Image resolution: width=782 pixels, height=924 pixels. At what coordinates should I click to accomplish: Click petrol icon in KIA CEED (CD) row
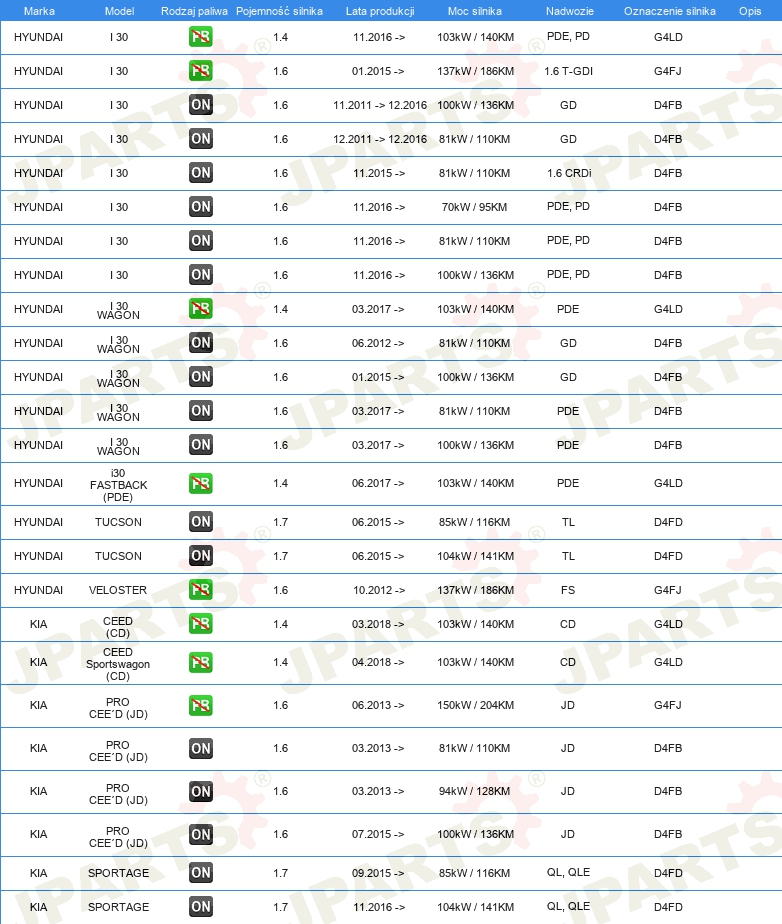click(x=200, y=624)
